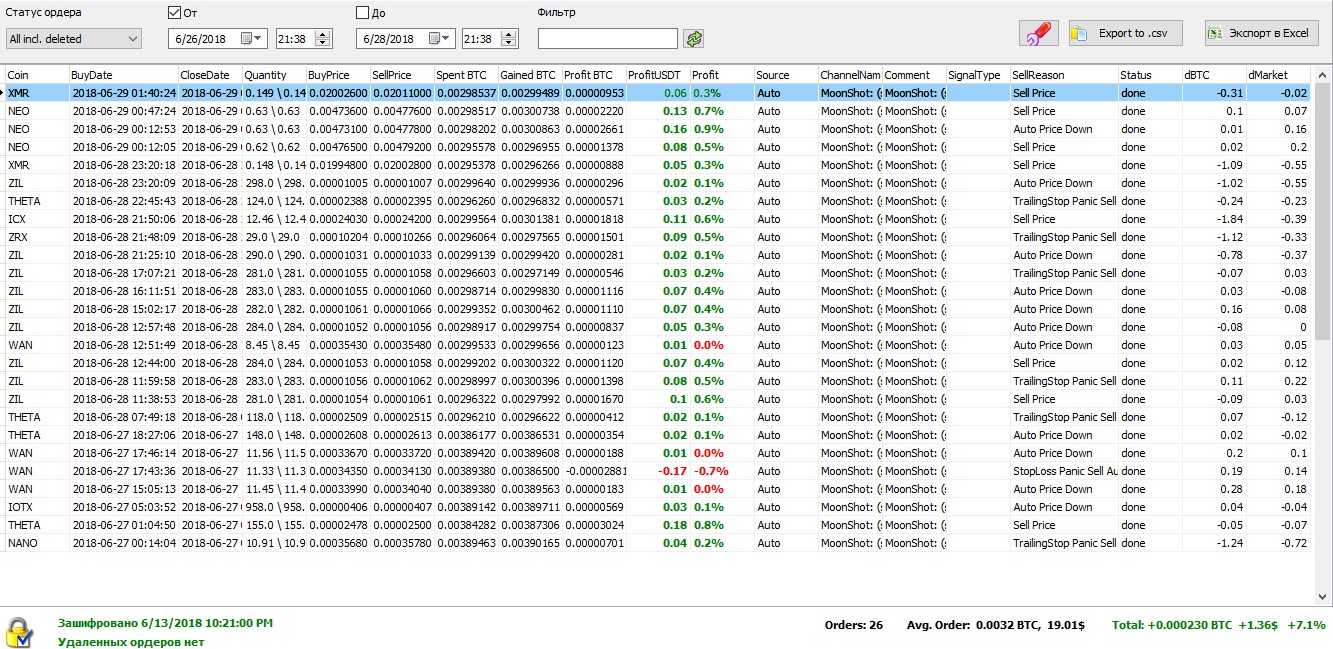Open the wrench tools button
1333x649 pixels.
1038,33
